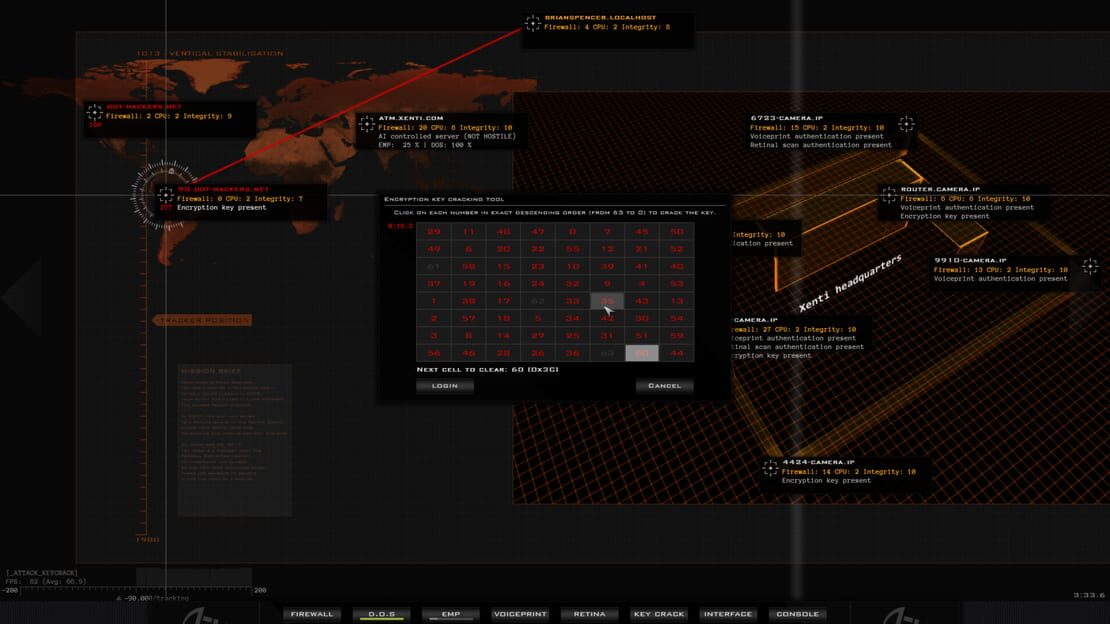The image size is (1110, 624).
Task: Select grid cell numbered 12
Action: point(607,249)
